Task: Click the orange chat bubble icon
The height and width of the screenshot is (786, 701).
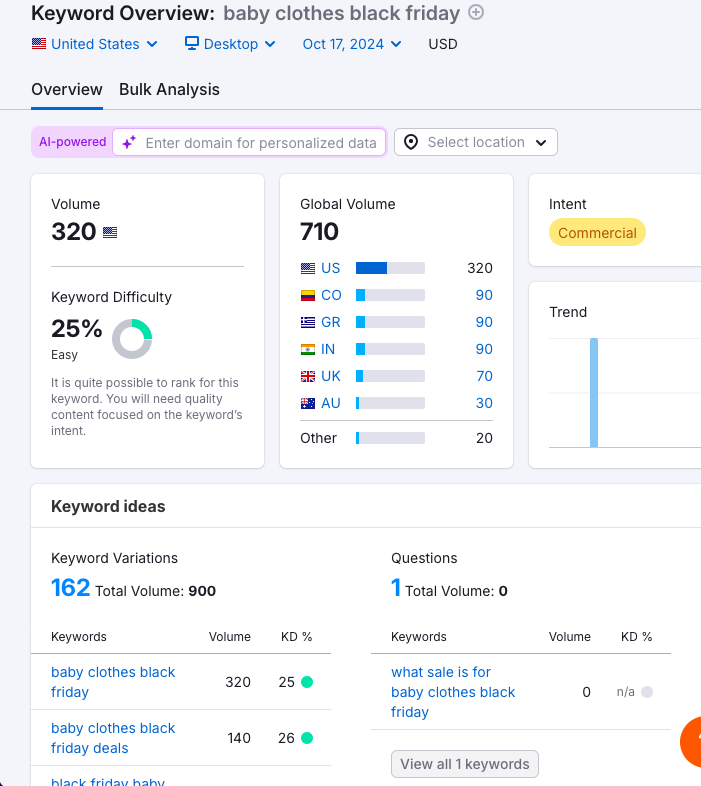Action: (690, 742)
